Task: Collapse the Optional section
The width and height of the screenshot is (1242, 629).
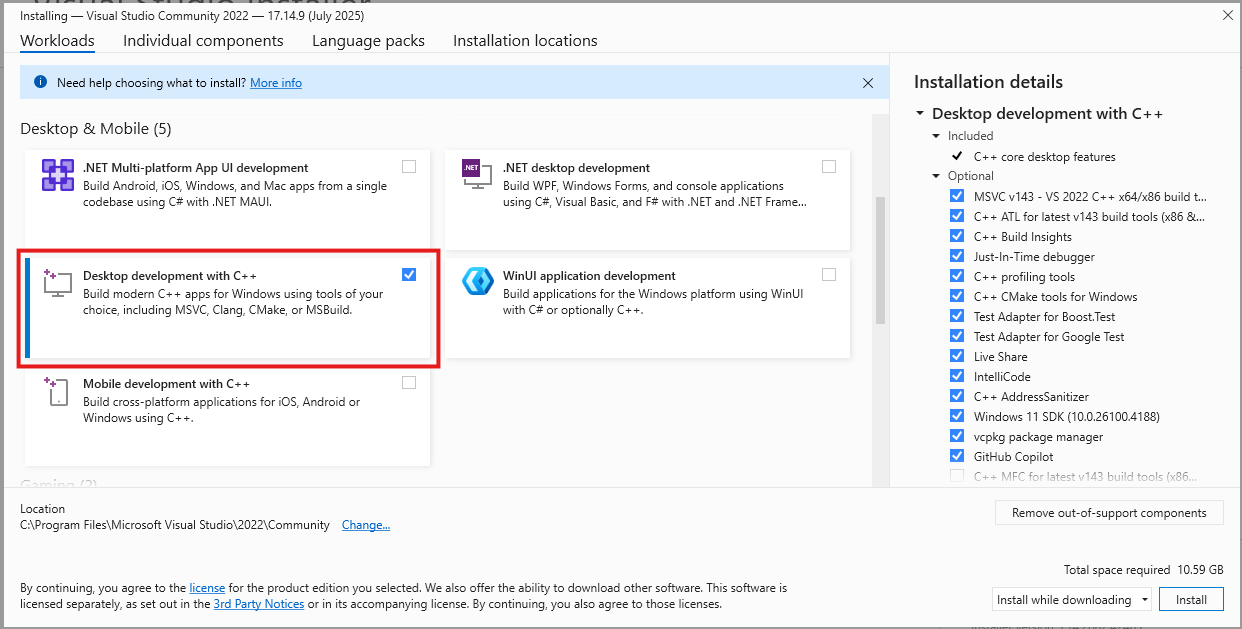Action: click(936, 177)
